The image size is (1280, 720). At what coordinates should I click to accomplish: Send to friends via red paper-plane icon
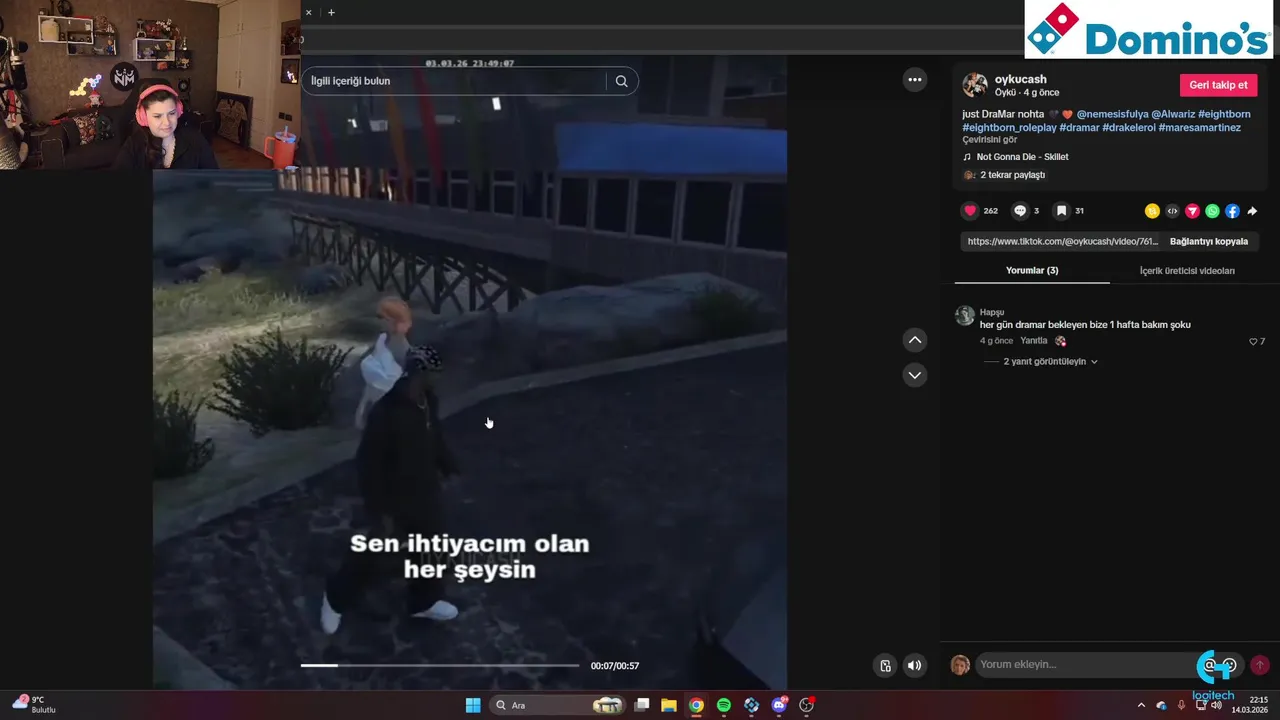point(1192,211)
